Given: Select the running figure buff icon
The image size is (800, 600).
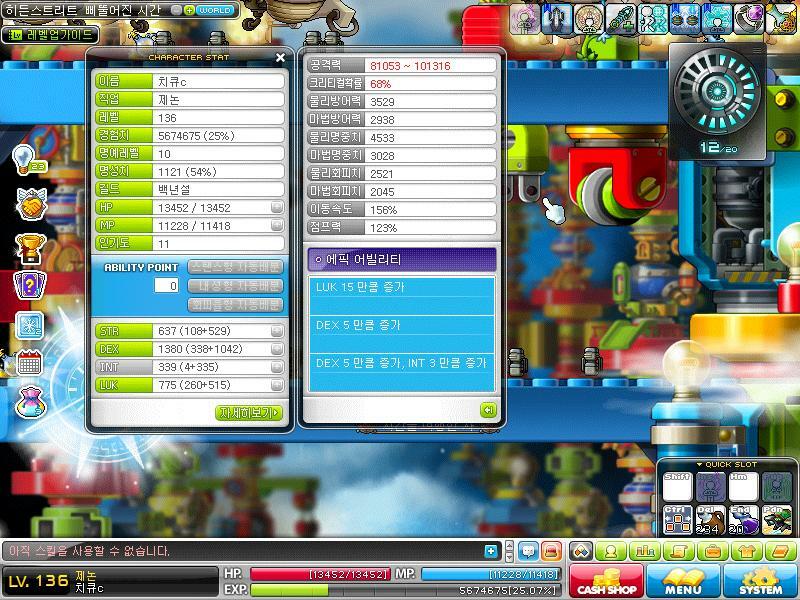Looking at the screenshot, I should pos(653,18).
